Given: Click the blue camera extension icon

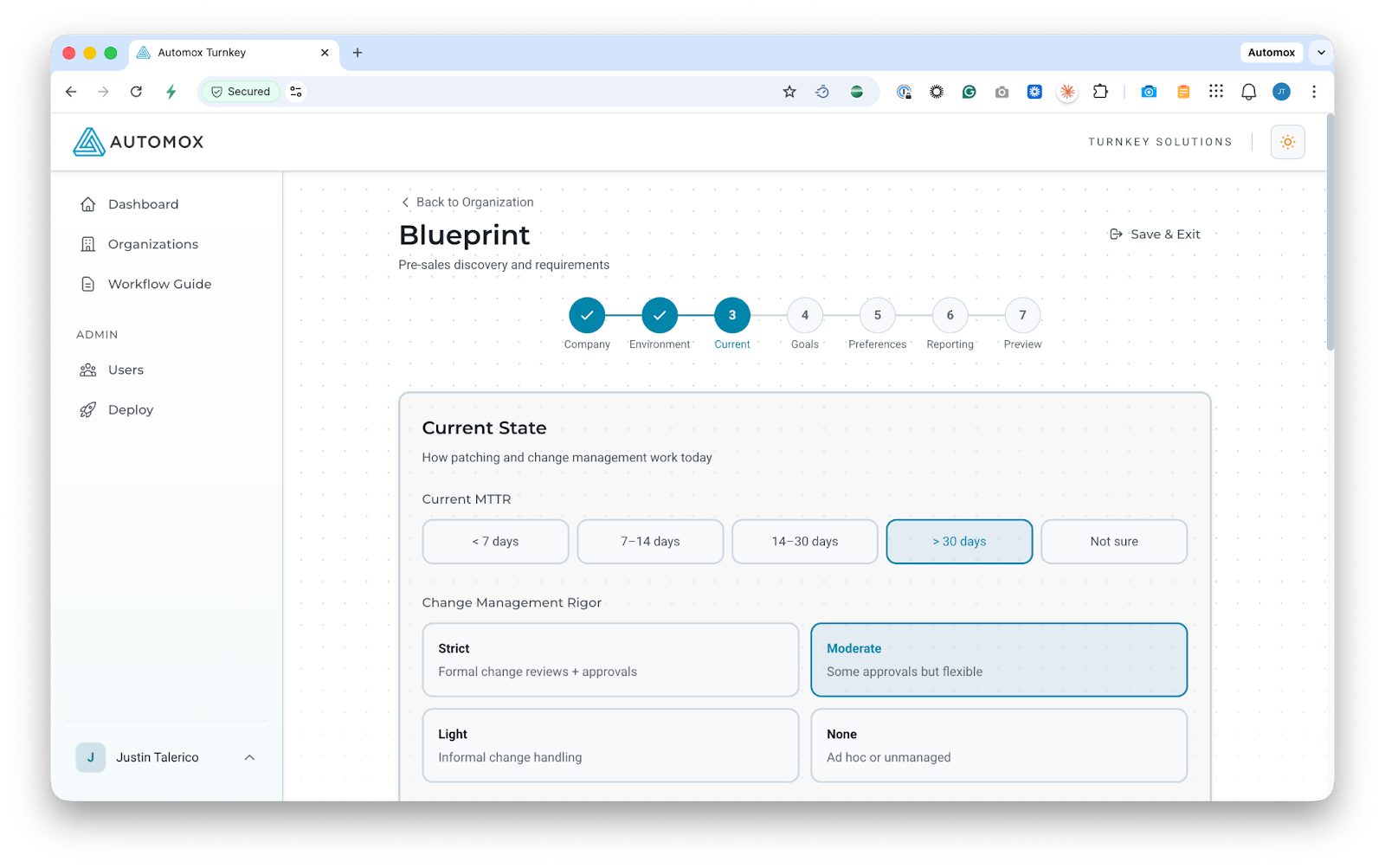Looking at the screenshot, I should click(x=1149, y=92).
